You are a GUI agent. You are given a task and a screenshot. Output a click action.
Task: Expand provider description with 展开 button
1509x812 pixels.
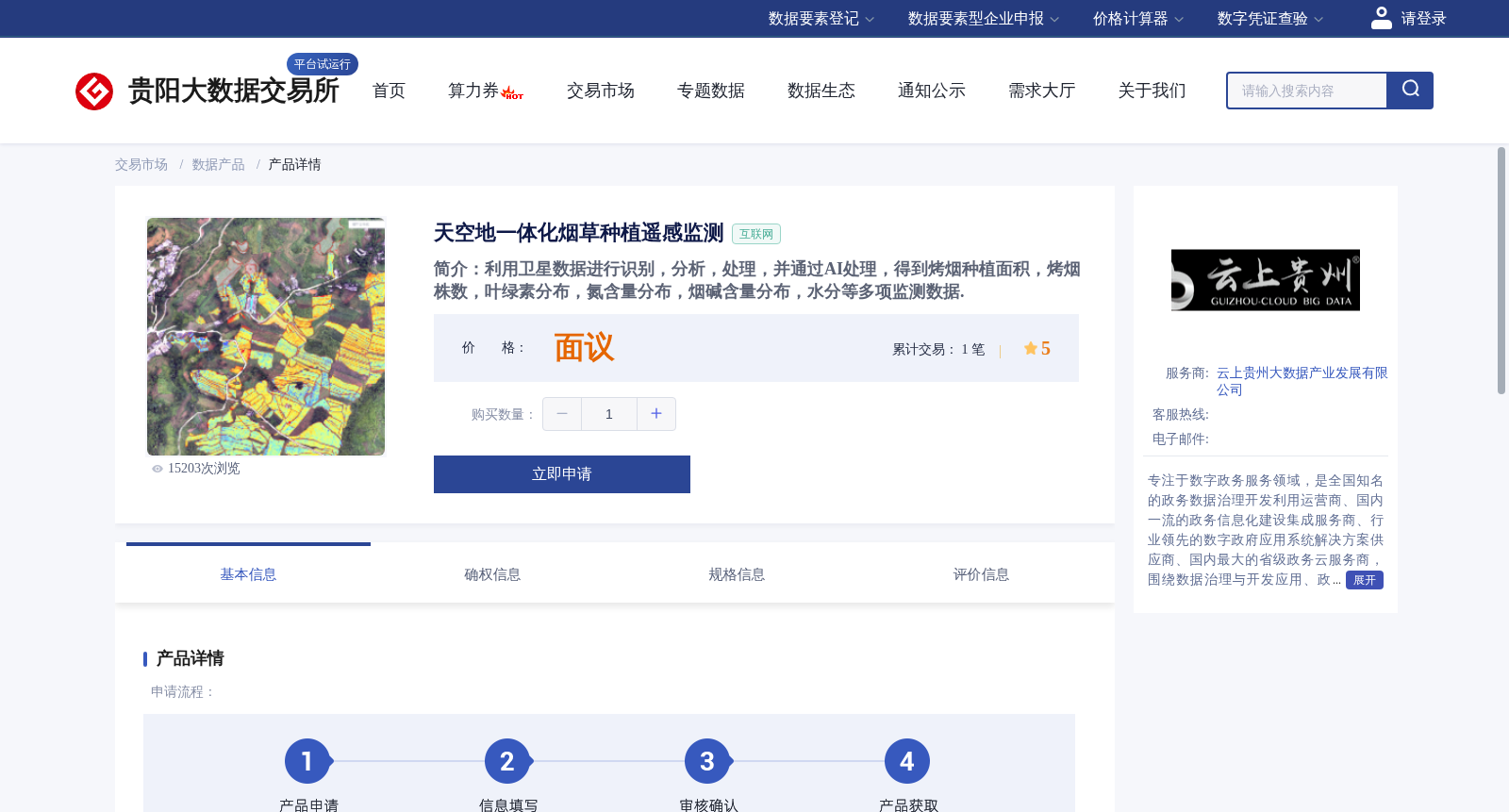[x=1364, y=580]
